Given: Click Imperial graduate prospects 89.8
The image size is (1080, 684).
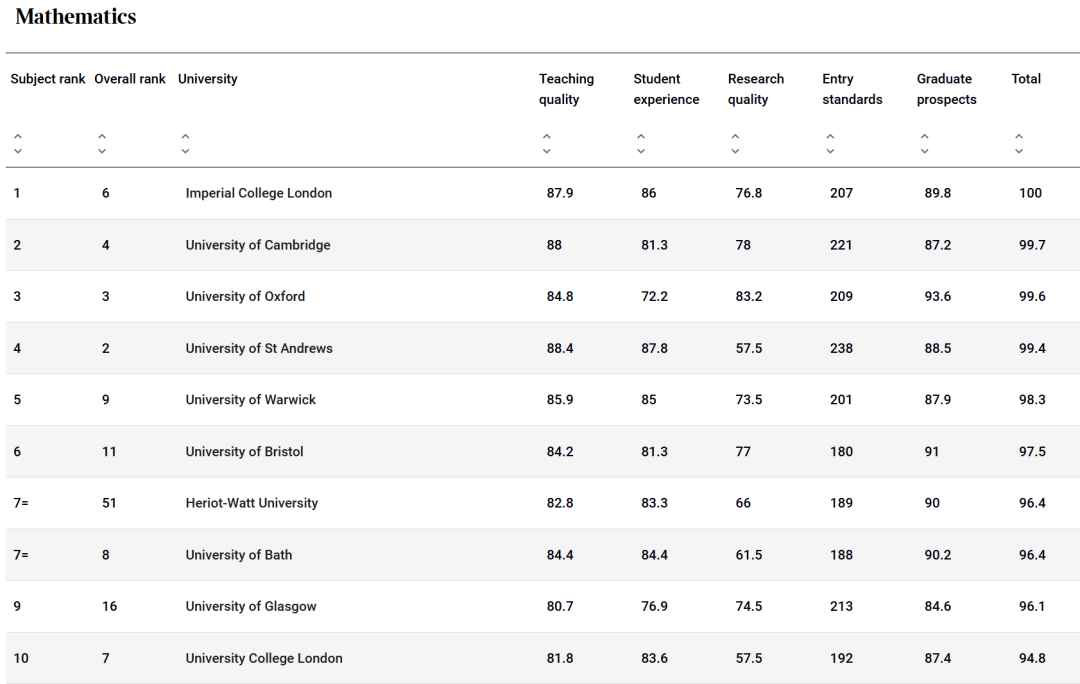Looking at the screenshot, I should coord(937,194).
